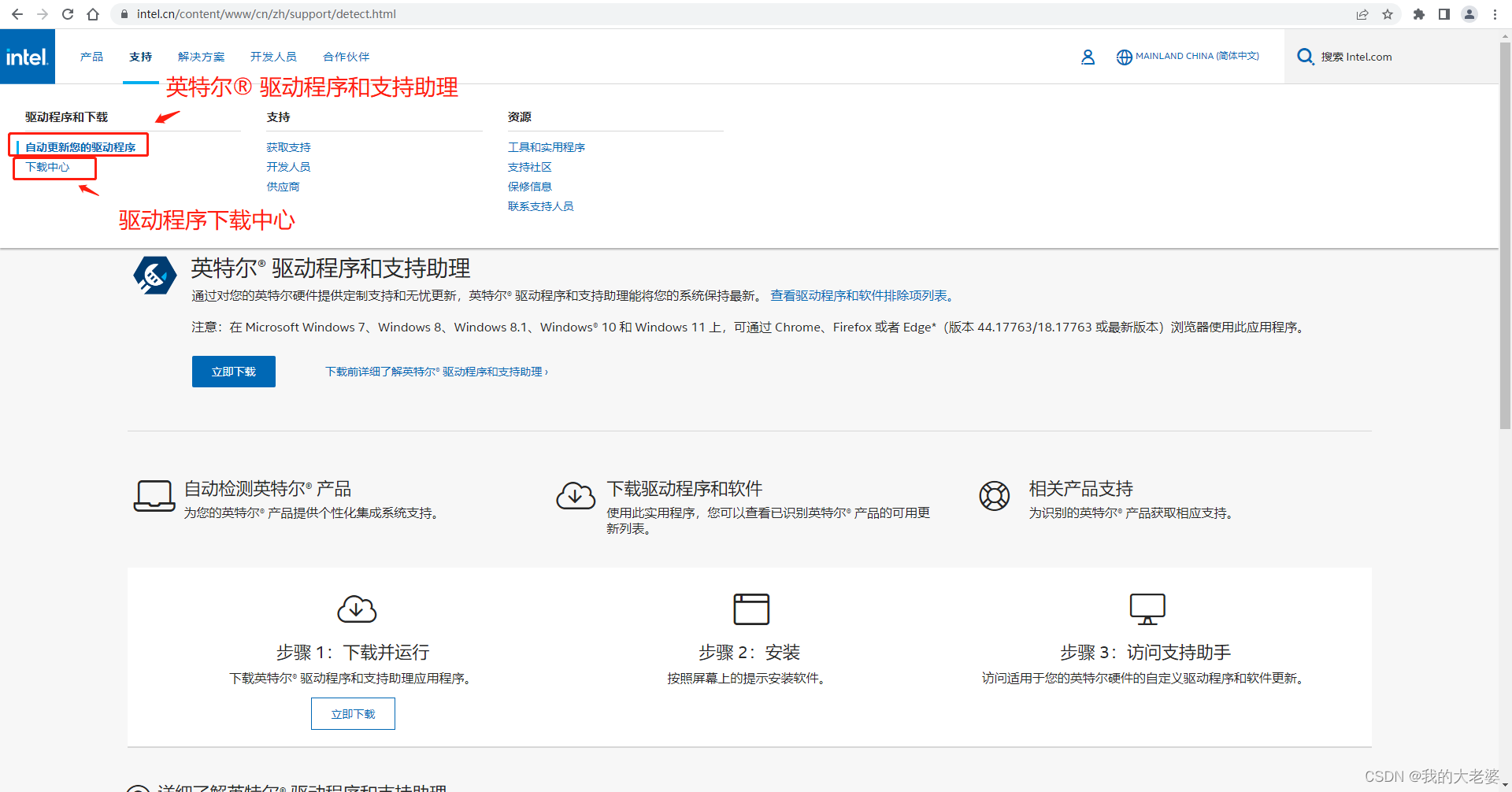Image resolution: width=1512 pixels, height=792 pixels.
Task: Click the blue 立即下载 button
Action: [234, 372]
